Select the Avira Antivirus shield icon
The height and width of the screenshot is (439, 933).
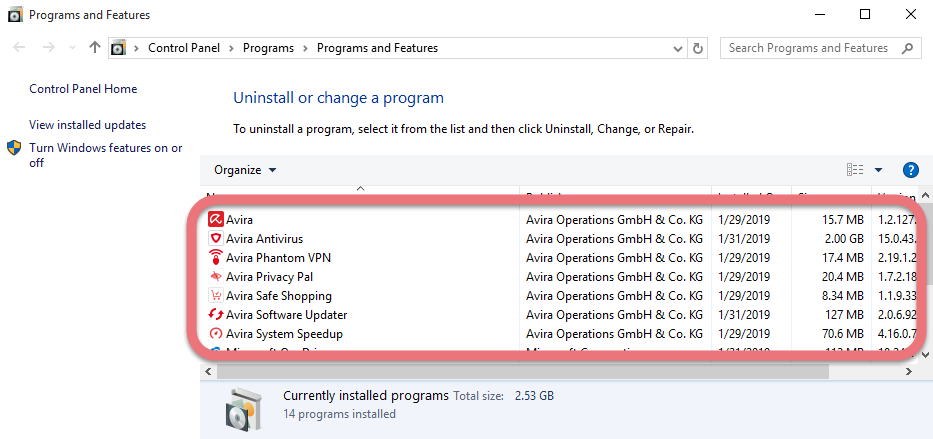tap(215, 239)
